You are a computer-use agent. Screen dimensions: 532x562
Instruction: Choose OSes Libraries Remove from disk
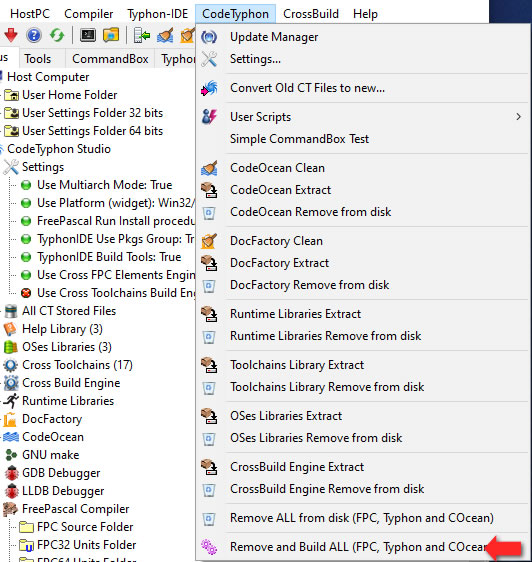pyautogui.click(x=362, y=438)
